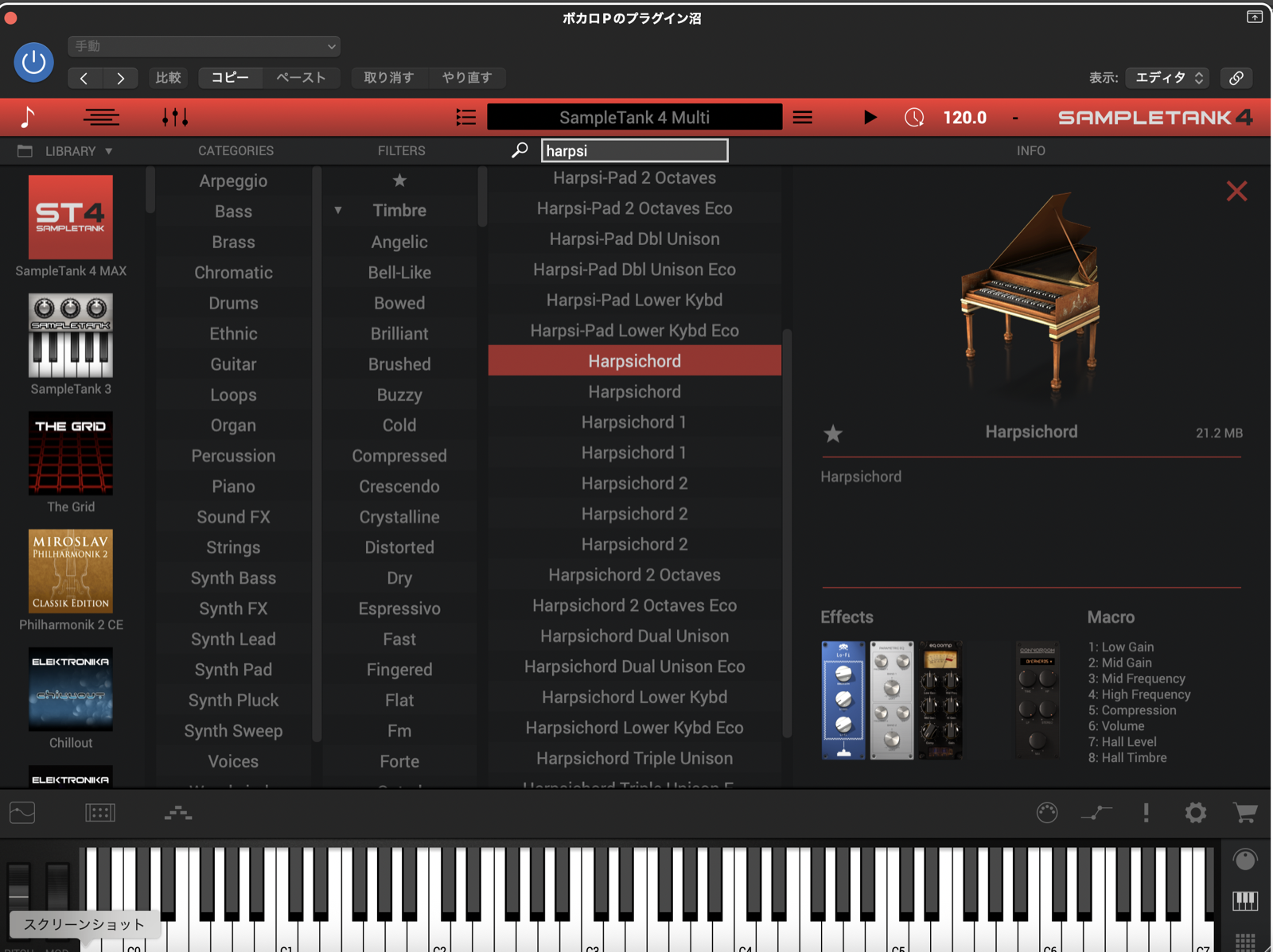The height and width of the screenshot is (952, 1273).
Task: Select The Grid library
Action: pyautogui.click(x=71, y=462)
